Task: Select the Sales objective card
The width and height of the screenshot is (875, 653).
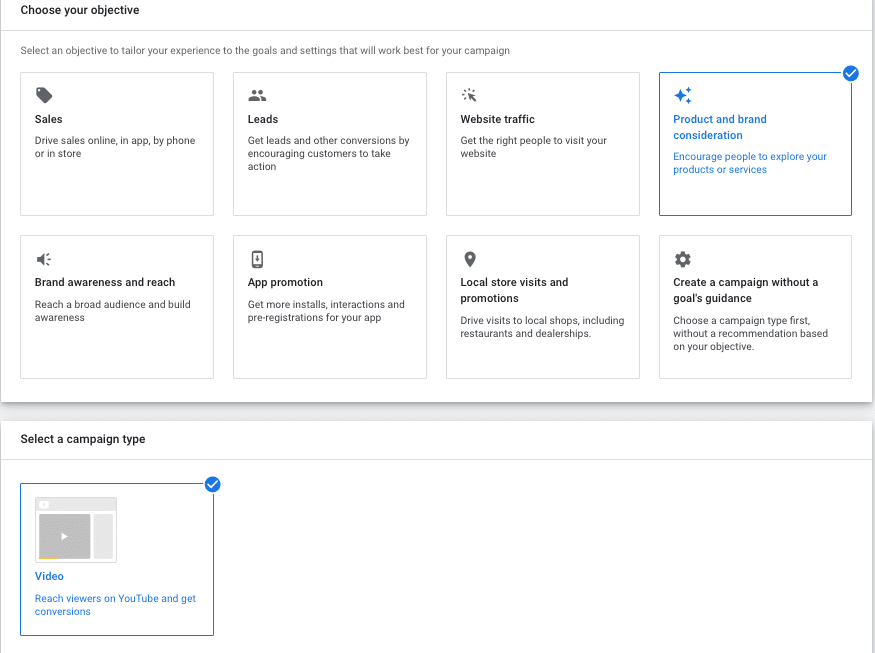Action: click(116, 143)
